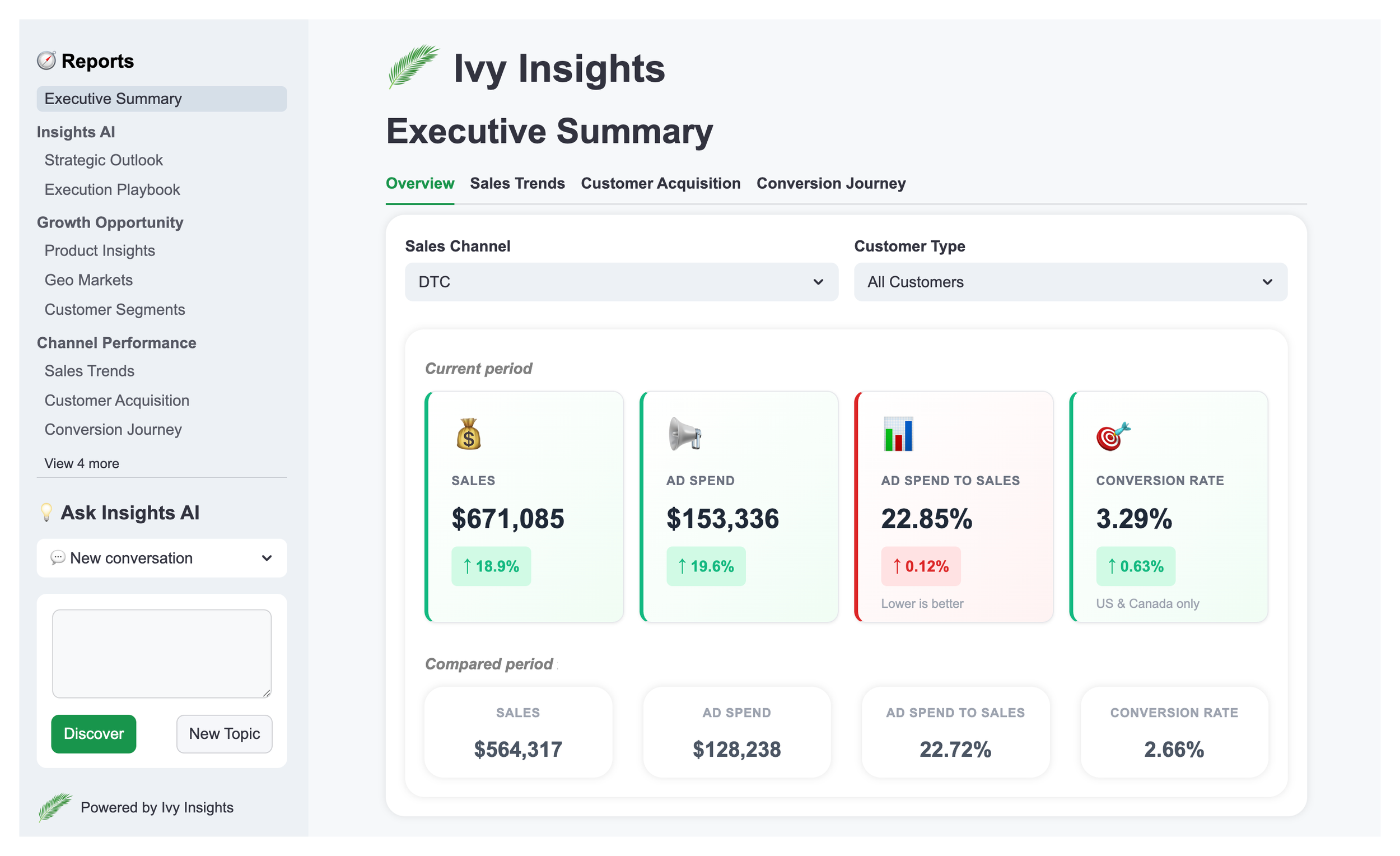Open the Customer Type dropdown
1400x856 pixels.
1070,282
